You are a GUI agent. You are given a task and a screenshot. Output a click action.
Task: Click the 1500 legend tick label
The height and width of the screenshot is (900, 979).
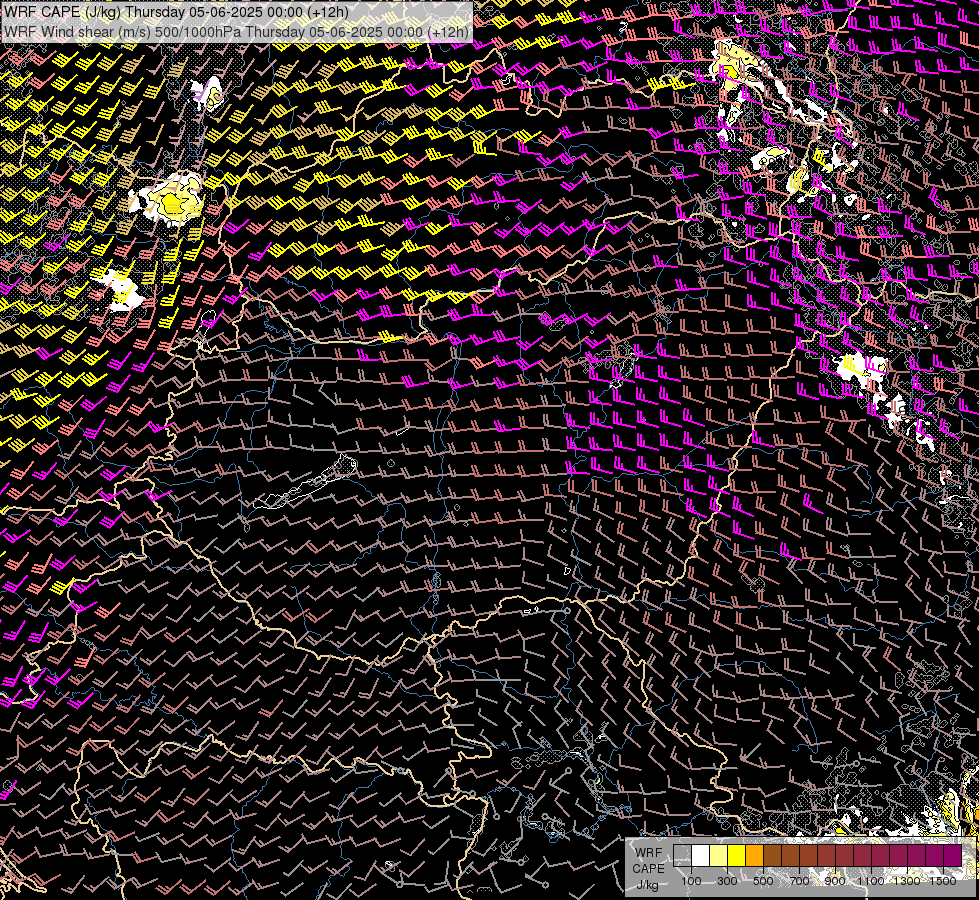943,881
